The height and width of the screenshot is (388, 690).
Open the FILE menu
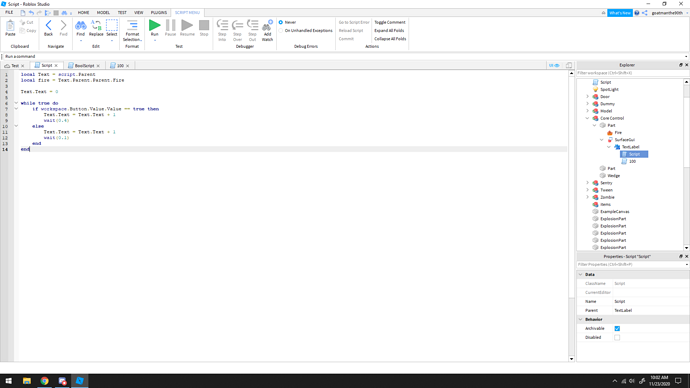(x=9, y=13)
